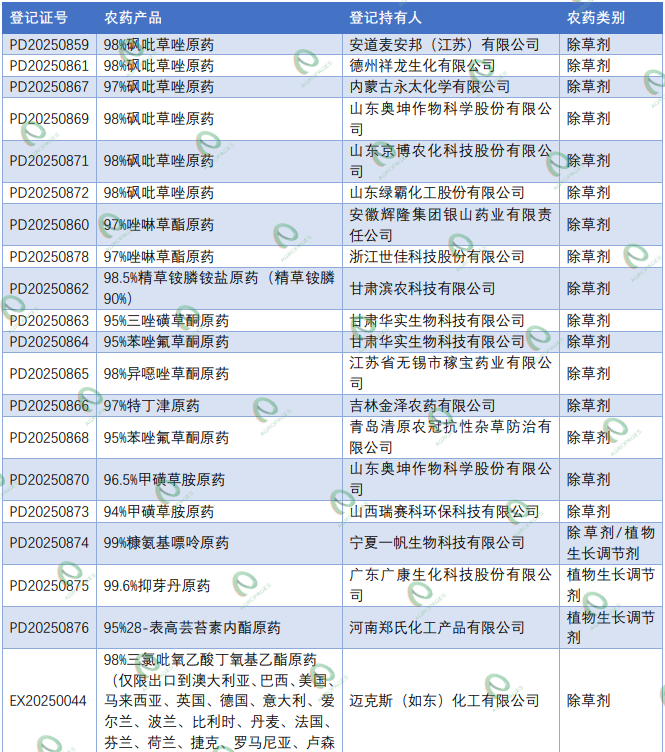Viewport: 665px width, 752px height.
Task: Click 97%砜吡草唑原药 in PD20250867 row
Action: point(159,87)
